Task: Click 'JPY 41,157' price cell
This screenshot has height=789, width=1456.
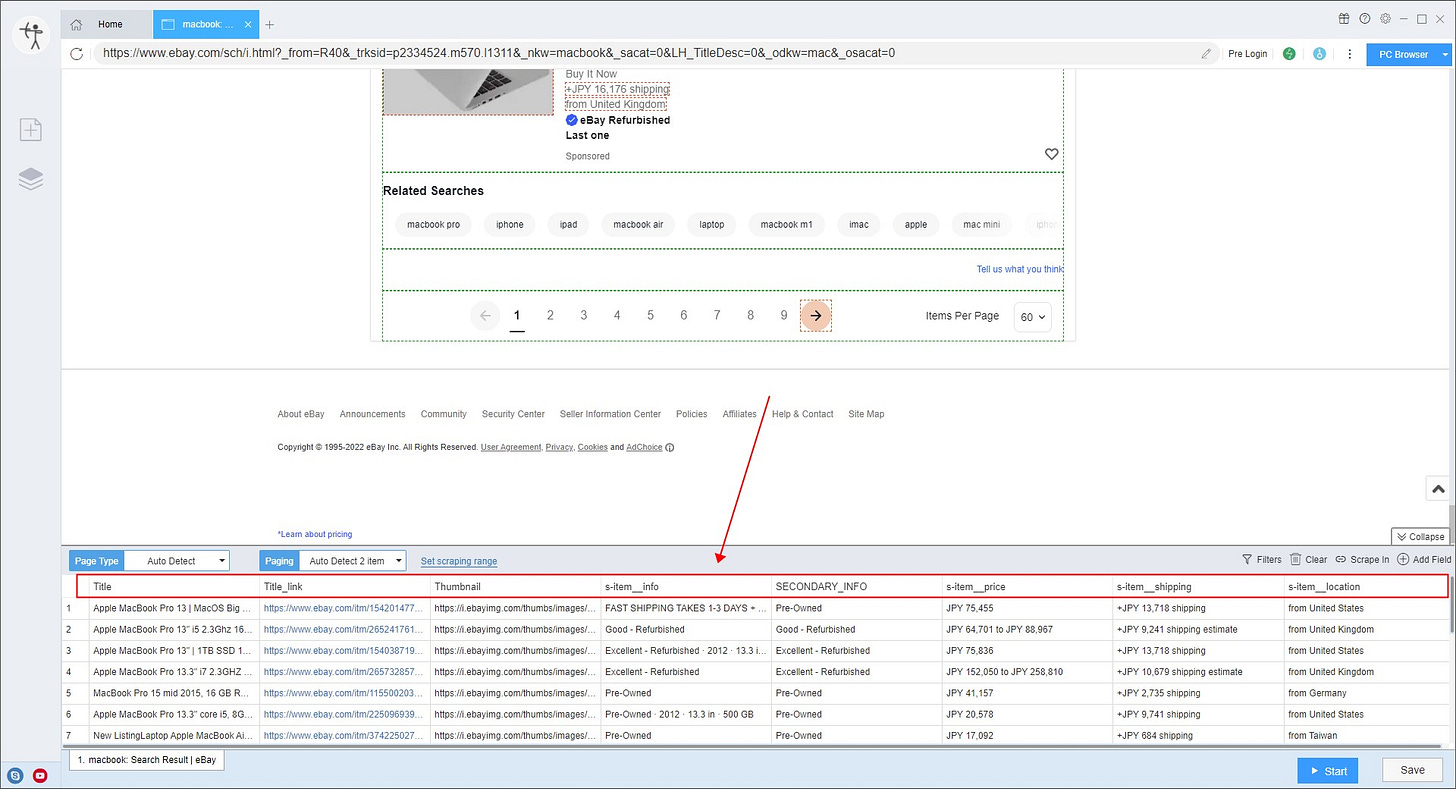Action: click(1027, 693)
